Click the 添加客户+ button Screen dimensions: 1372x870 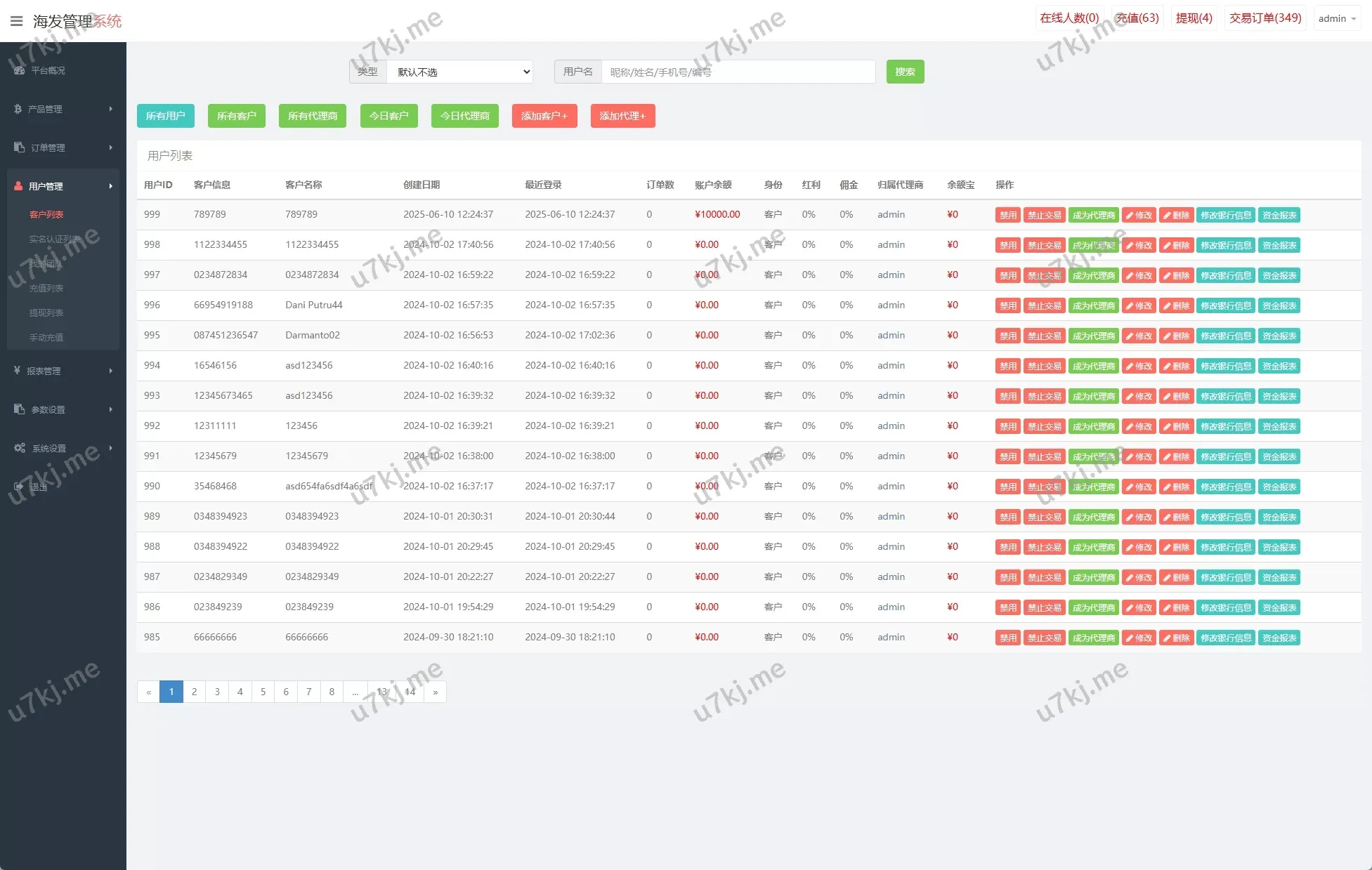[544, 116]
